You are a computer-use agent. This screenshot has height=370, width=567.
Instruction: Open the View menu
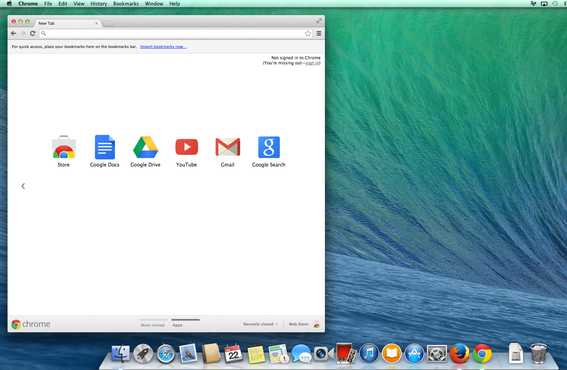(79, 4)
